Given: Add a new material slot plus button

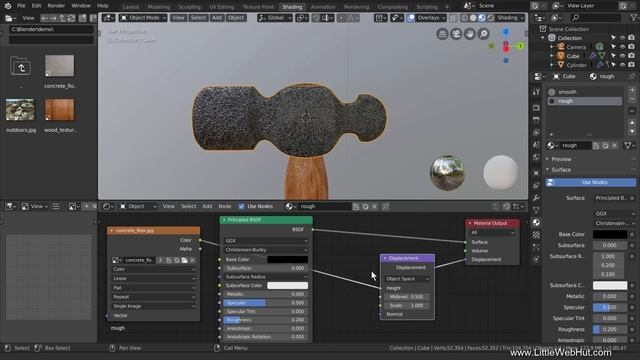Looking at the screenshot, I should tap(632, 91).
